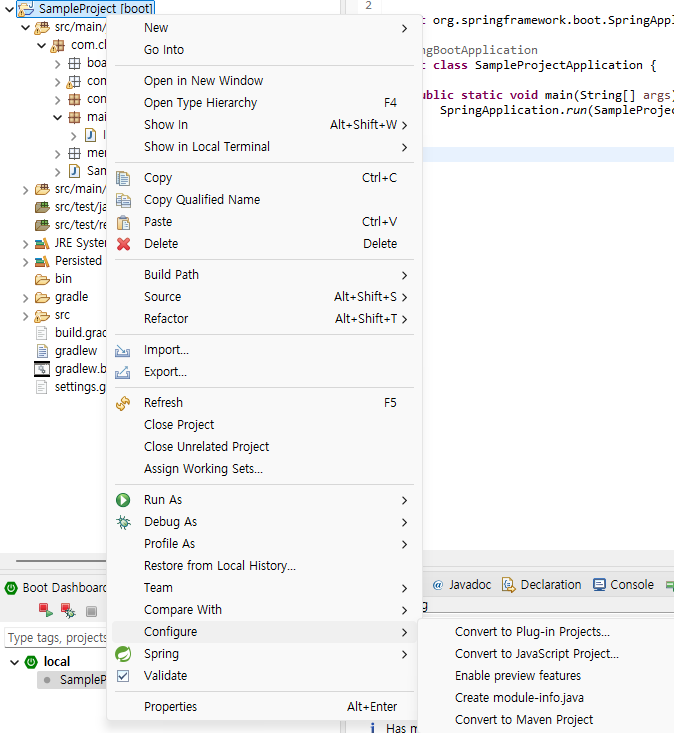Viewport: 674px width, 733px height.
Task: Select SampleP entry under local
Action: coord(72,680)
